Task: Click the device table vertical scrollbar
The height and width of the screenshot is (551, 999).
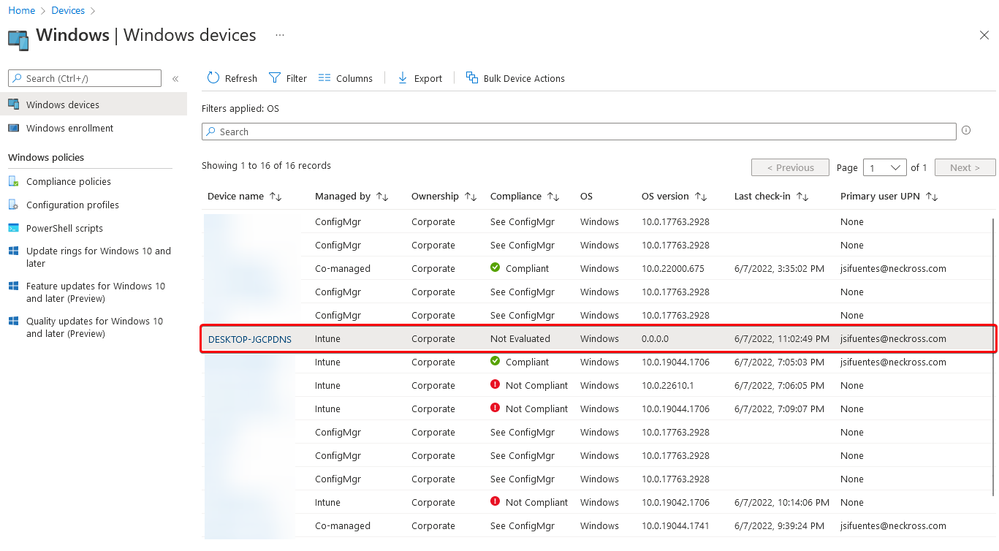Action: [993, 357]
